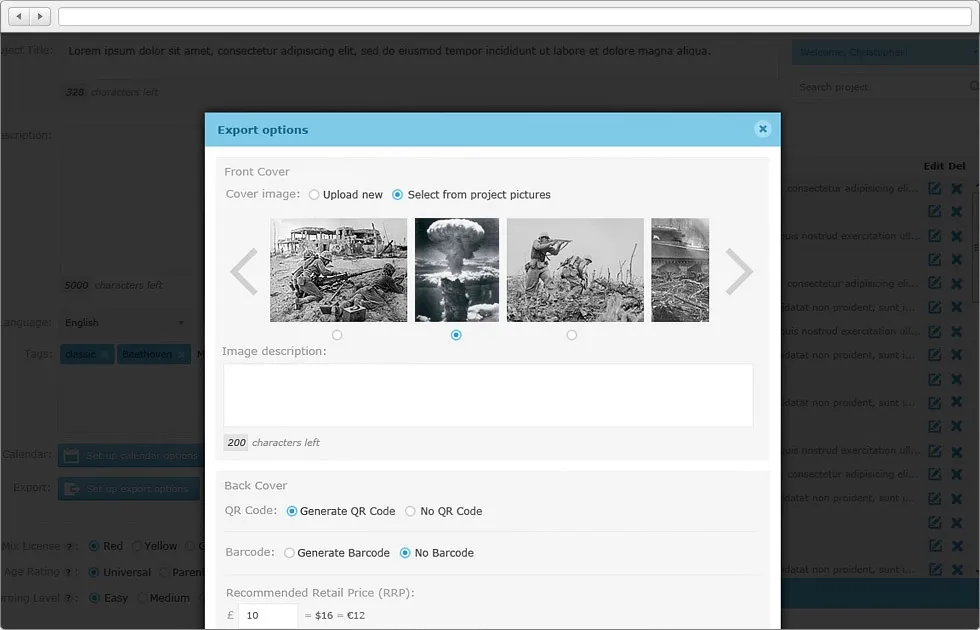
Task: Click the 200 characters left counter
Action: click(x=271, y=442)
